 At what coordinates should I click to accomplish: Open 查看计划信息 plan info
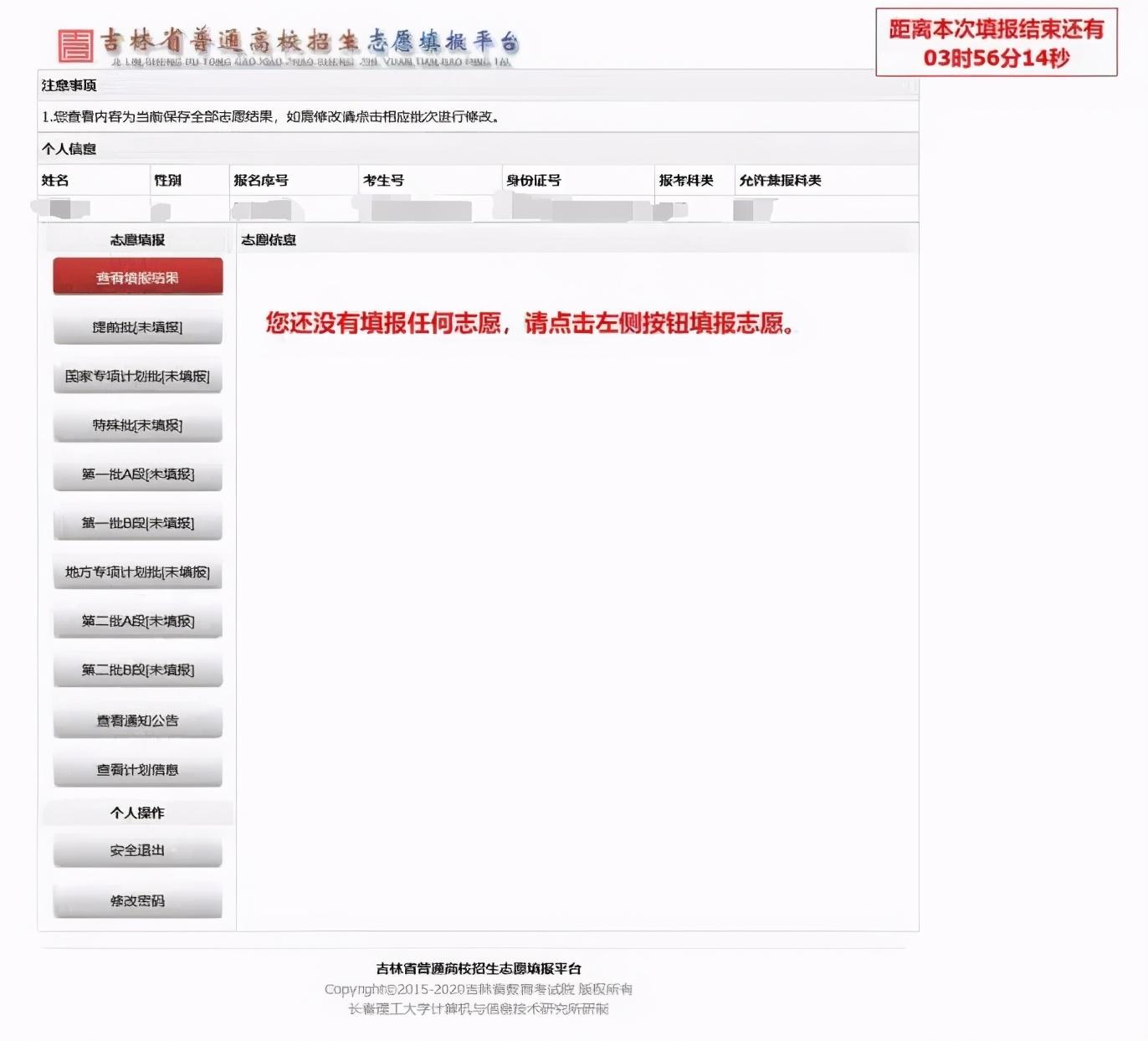(138, 770)
